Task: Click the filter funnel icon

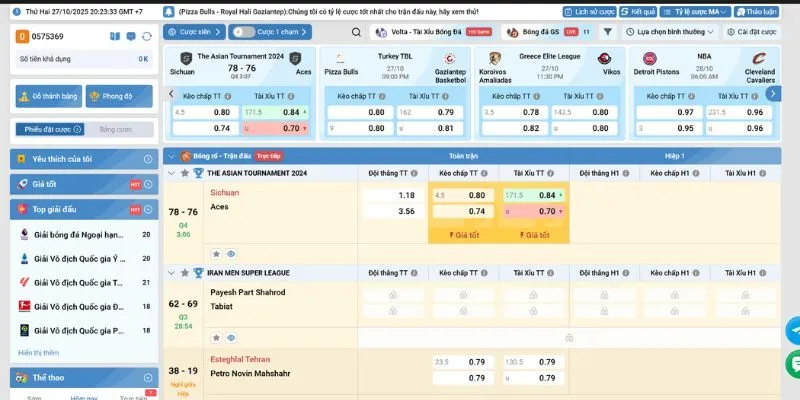Action: click(607, 32)
